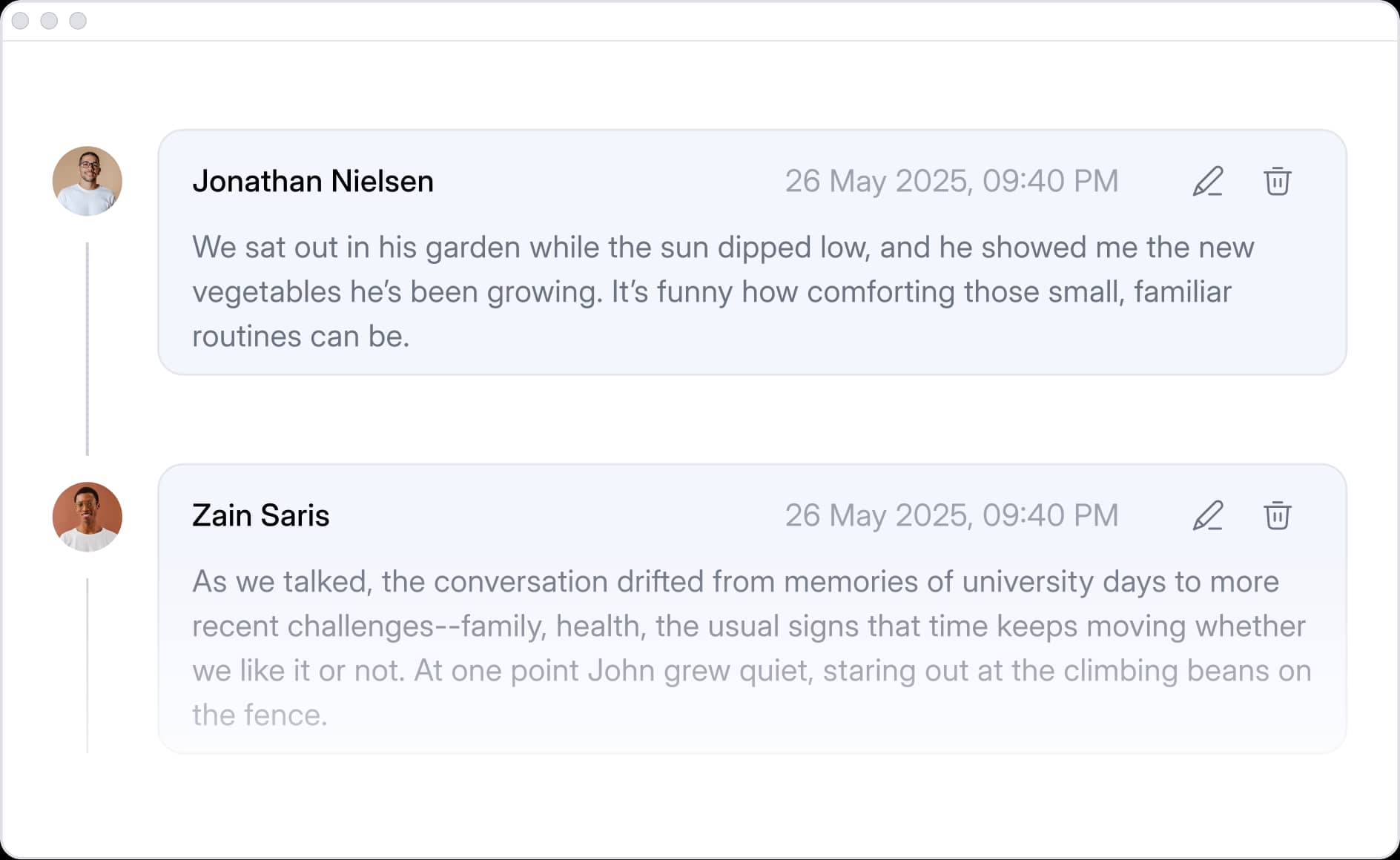This screenshot has width=1400, height=860.
Task: Maximize the window using the third dot
Action: coord(78,21)
